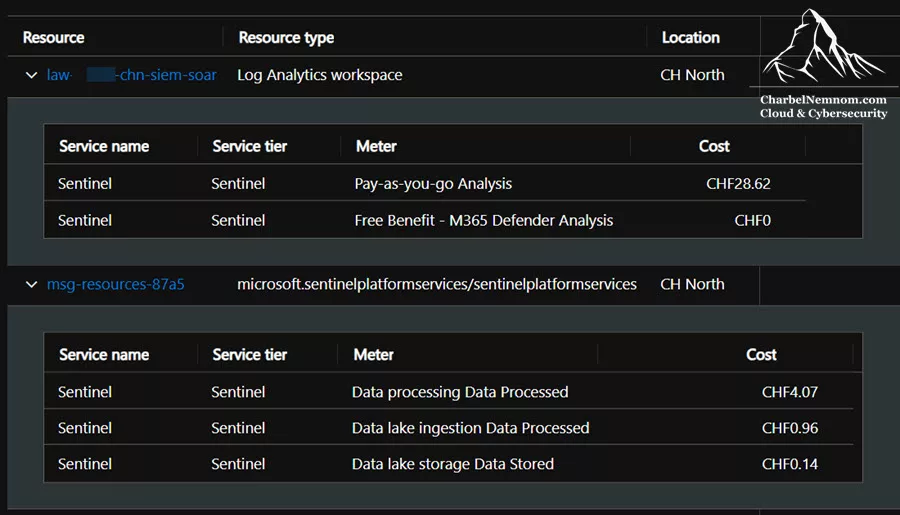The width and height of the screenshot is (900, 515).
Task: Select the 'Data processing Data Processed' meter cell
Action: click(x=460, y=392)
